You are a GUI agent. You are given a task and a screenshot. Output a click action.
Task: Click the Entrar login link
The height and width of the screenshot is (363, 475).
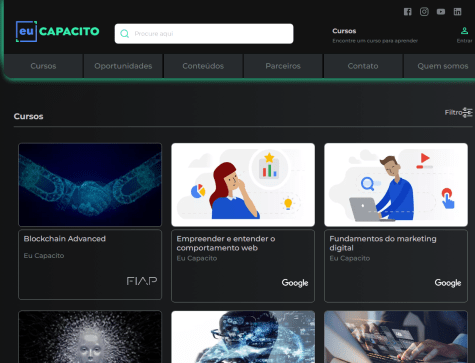click(x=464, y=41)
